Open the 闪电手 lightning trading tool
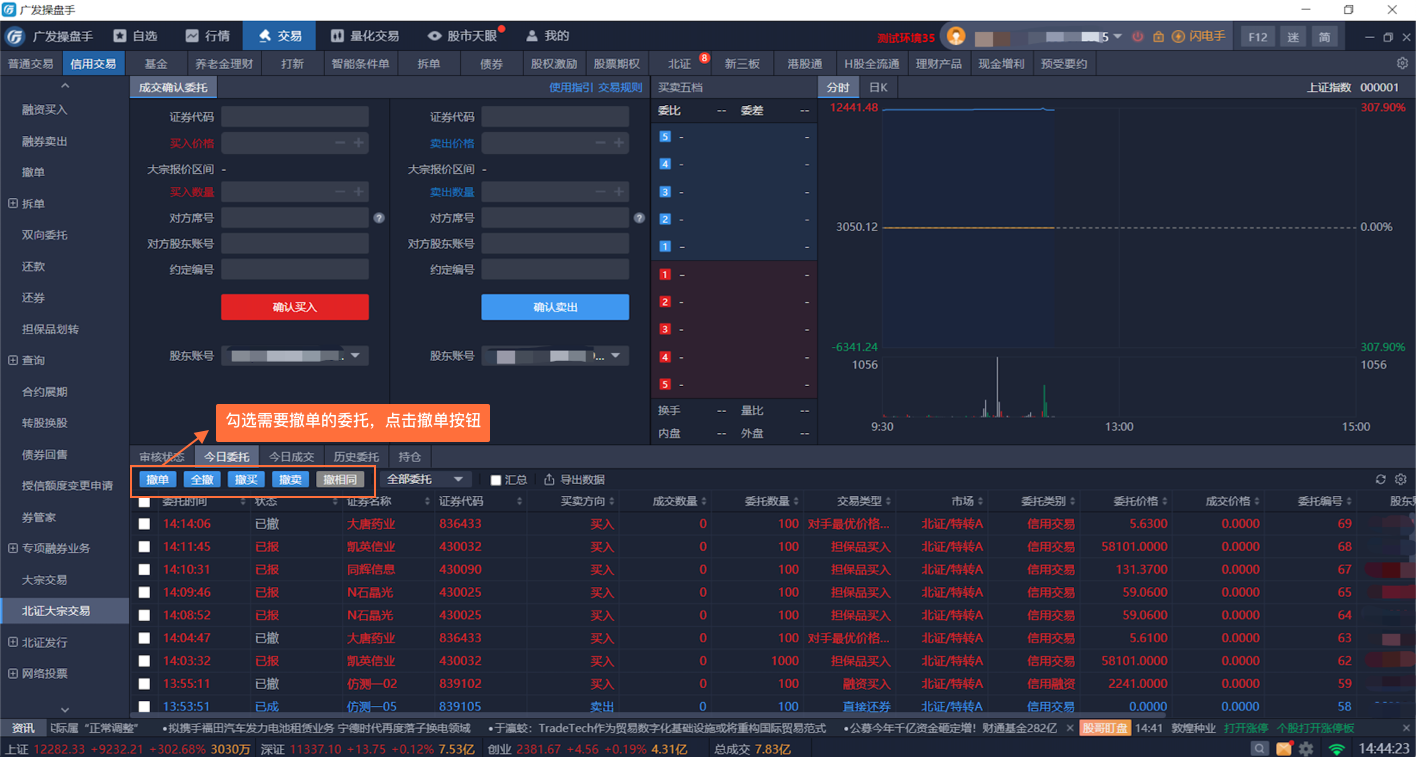 click(1199, 37)
